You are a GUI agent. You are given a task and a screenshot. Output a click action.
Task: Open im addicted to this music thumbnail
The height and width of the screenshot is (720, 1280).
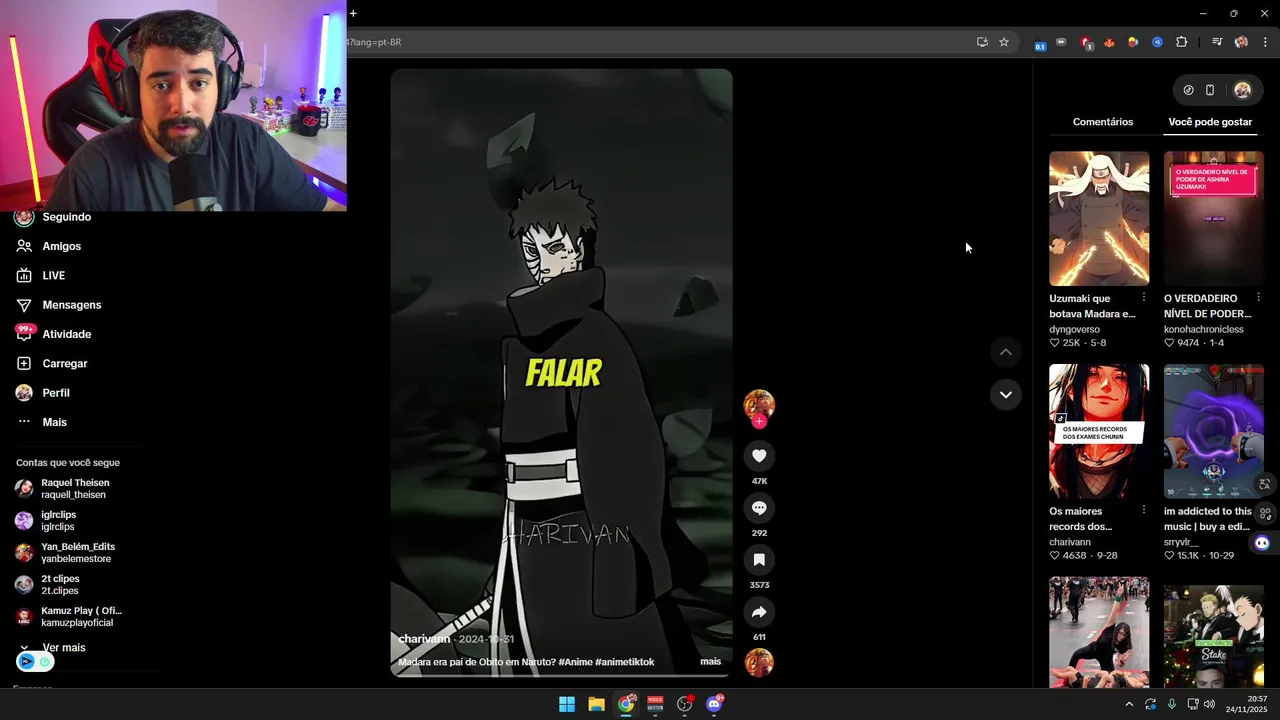pyautogui.click(x=1214, y=431)
